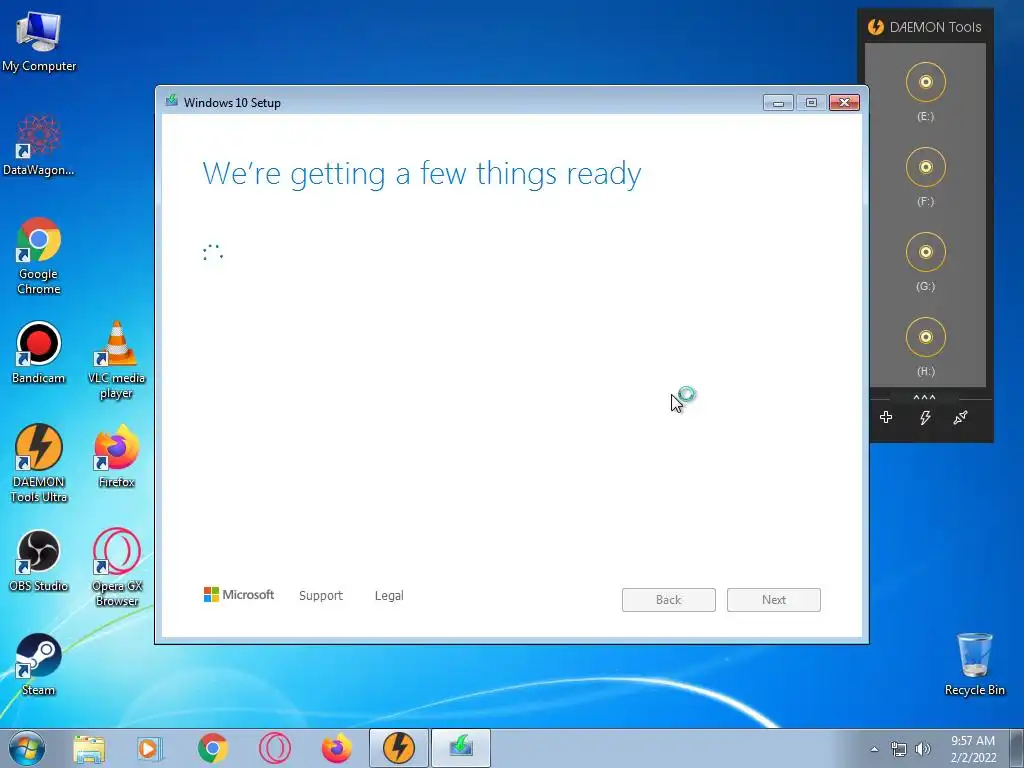Open the Recycle Bin
The width and height of the screenshot is (1024, 768).
click(974, 664)
